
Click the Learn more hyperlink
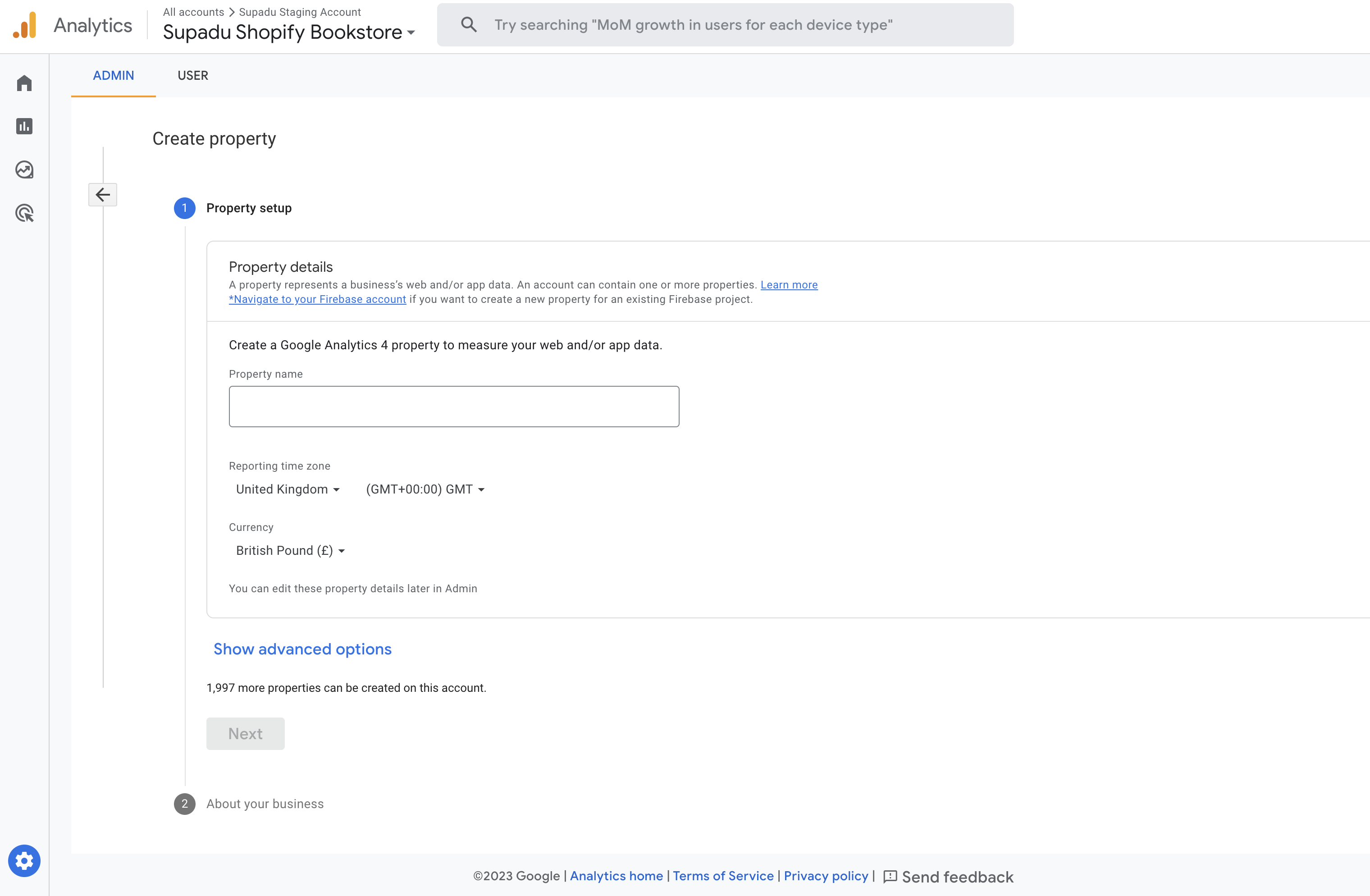click(789, 284)
